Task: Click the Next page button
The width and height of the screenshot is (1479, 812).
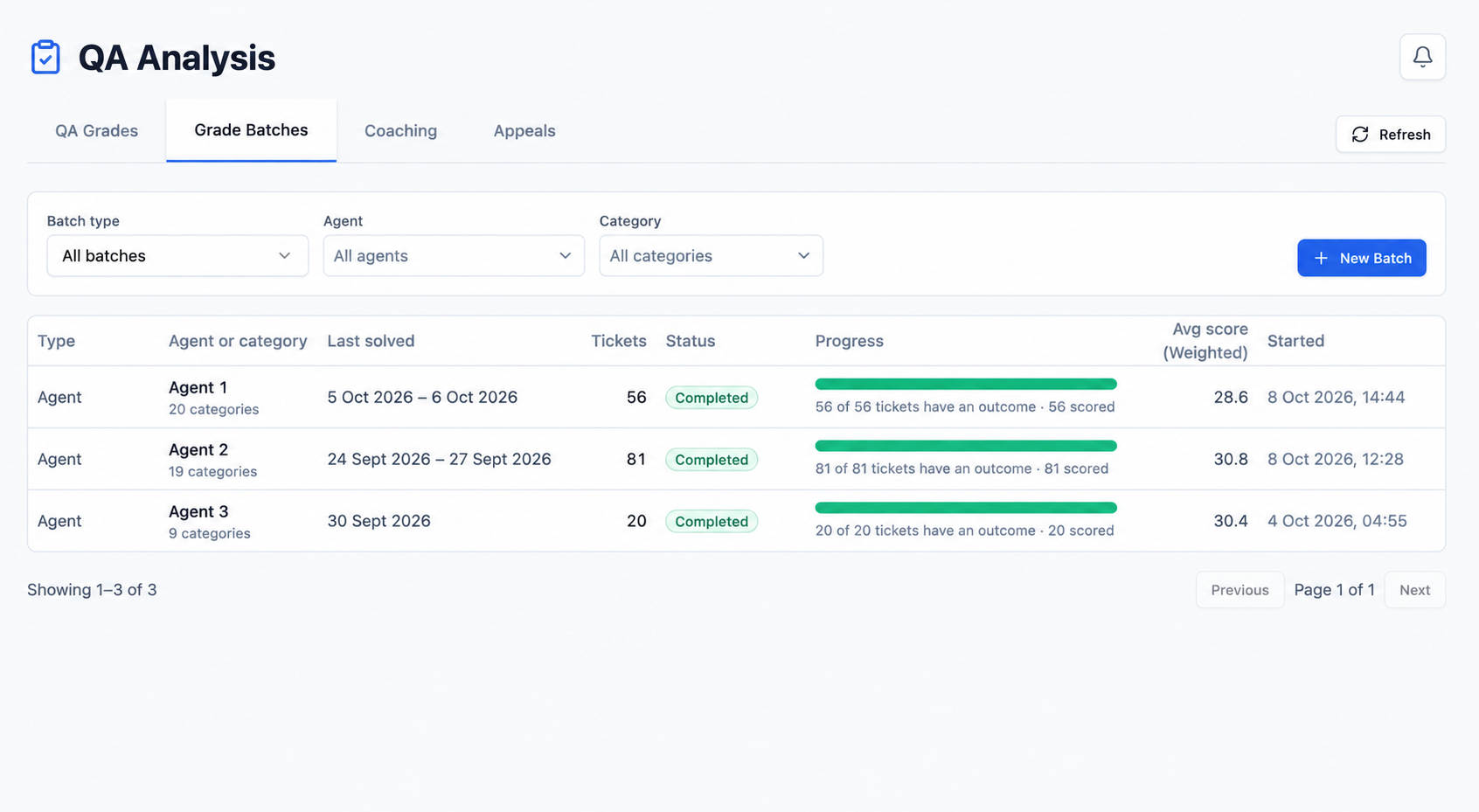Action: pyautogui.click(x=1414, y=590)
